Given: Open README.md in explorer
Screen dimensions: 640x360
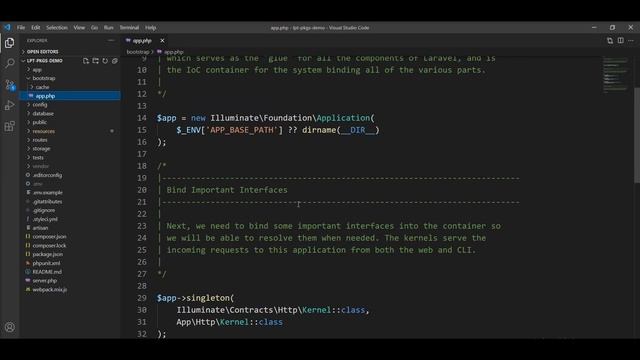Looking at the screenshot, I should [x=70, y=272].
